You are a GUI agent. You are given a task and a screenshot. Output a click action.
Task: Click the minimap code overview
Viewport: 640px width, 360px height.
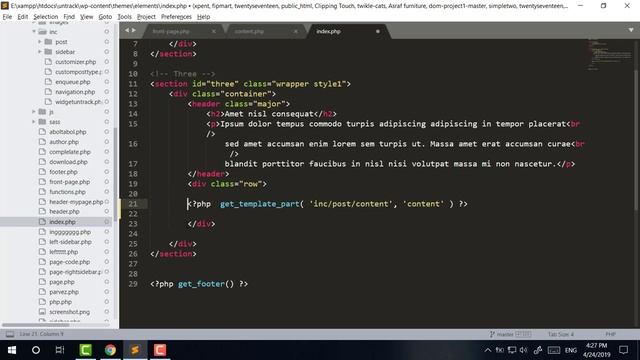[x=610, y=55]
